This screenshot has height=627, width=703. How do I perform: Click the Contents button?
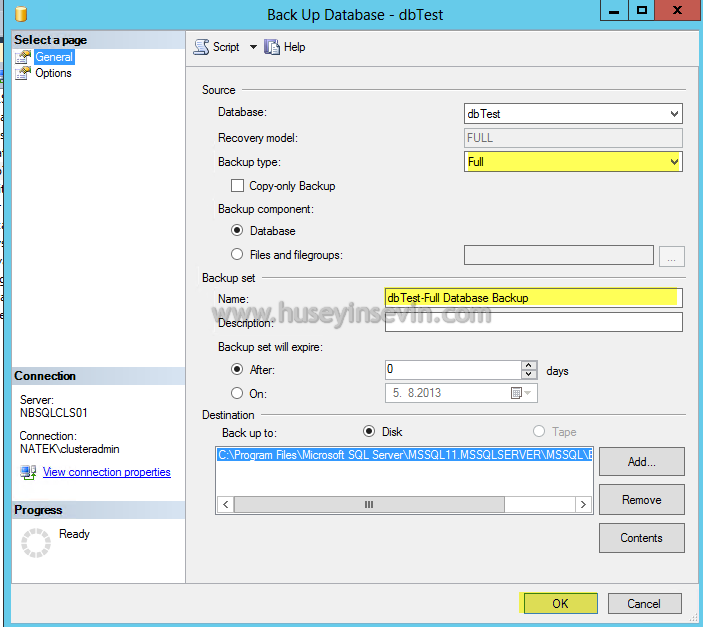(642, 538)
